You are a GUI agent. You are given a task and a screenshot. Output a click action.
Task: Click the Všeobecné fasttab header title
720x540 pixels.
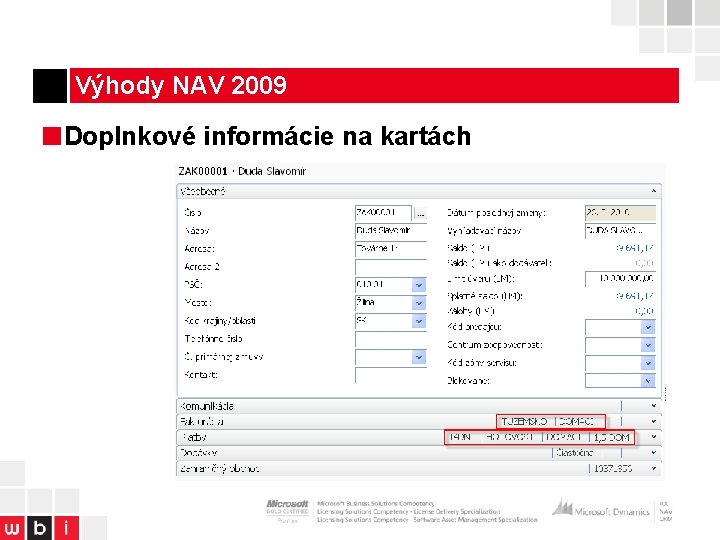click(202, 191)
